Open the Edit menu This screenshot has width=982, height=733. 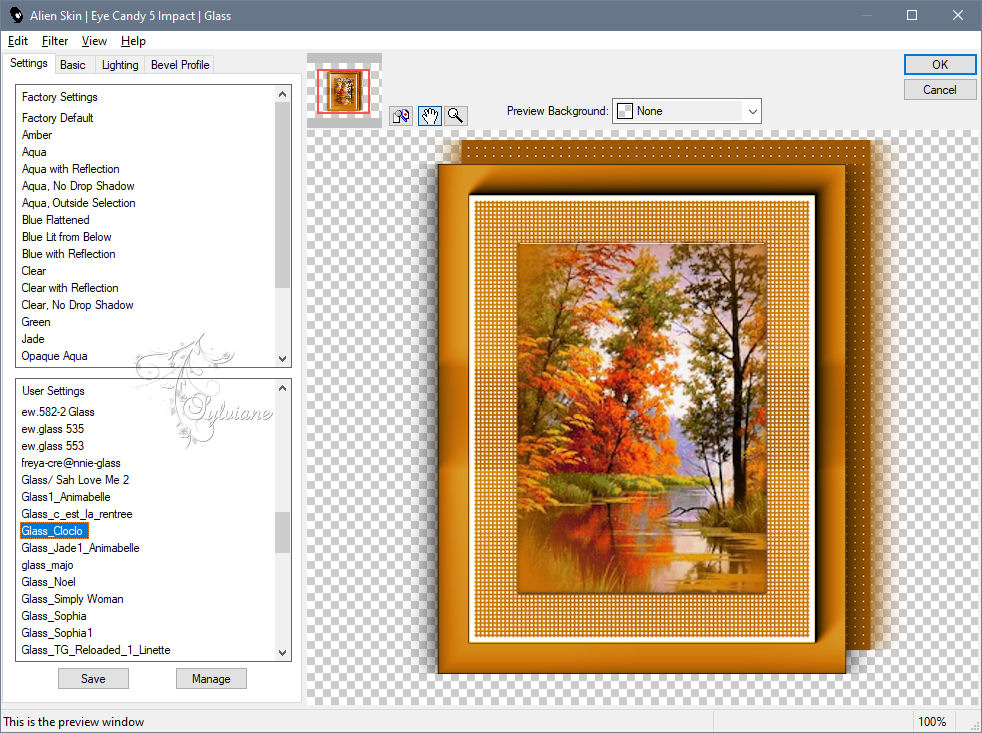pyautogui.click(x=18, y=41)
